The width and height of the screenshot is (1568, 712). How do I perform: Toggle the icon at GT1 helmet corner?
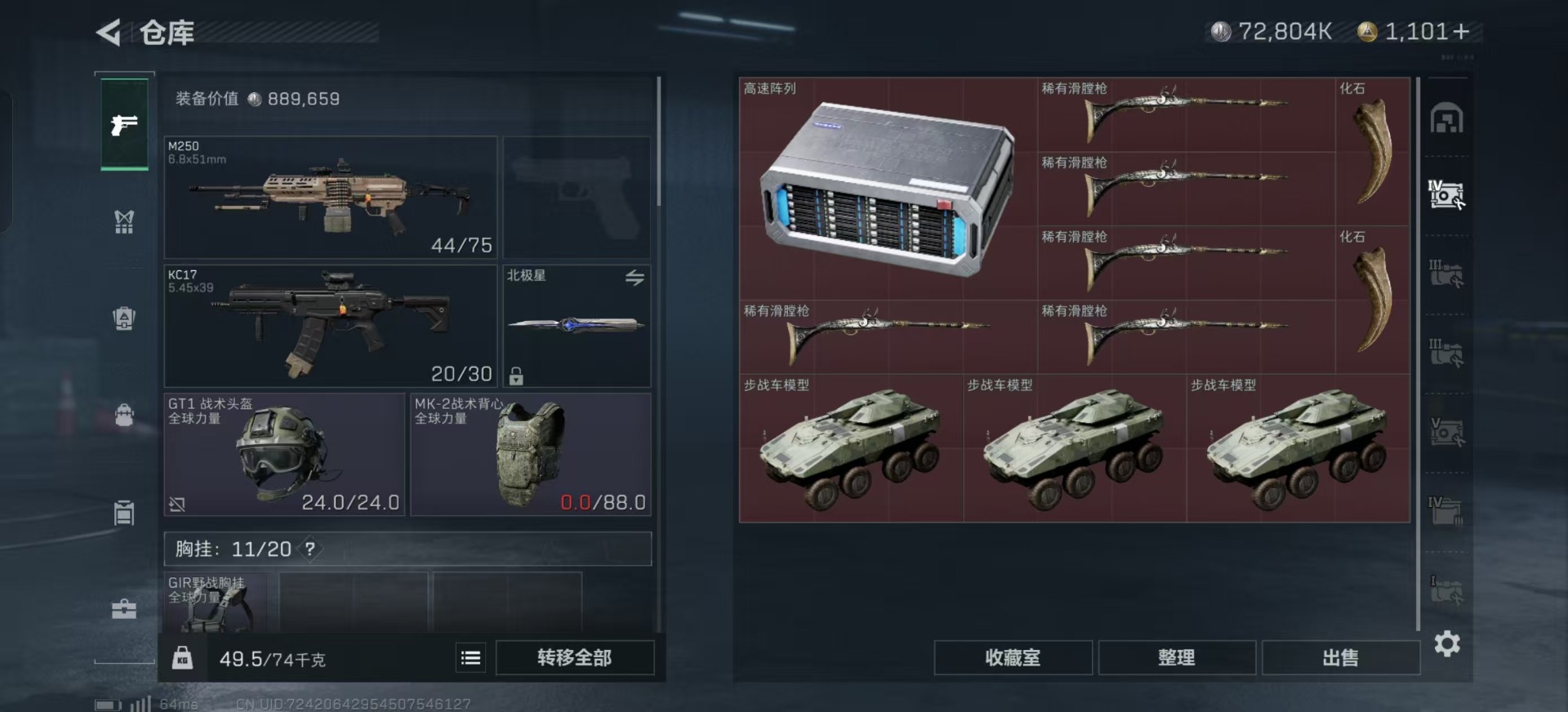tap(177, 505)
